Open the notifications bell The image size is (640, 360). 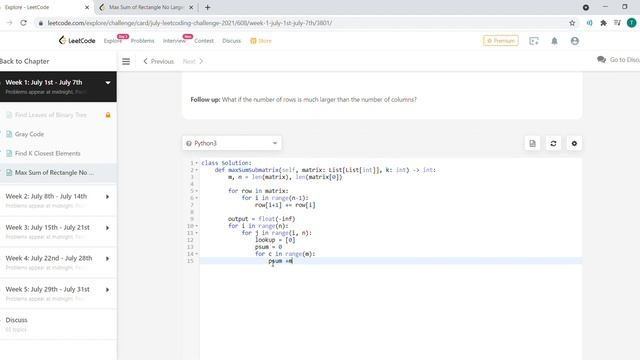554,41
